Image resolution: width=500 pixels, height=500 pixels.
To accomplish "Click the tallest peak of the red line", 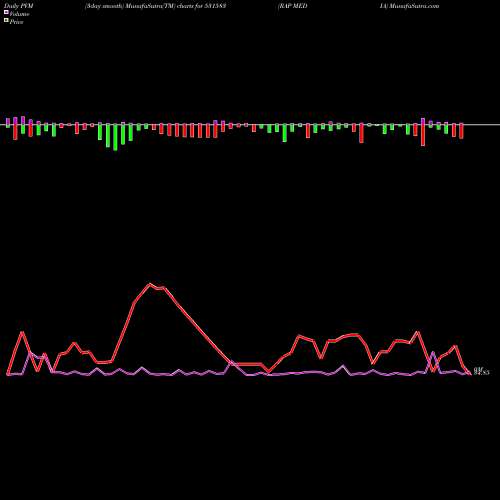I will pyautogui.click(x=150, y=284).
